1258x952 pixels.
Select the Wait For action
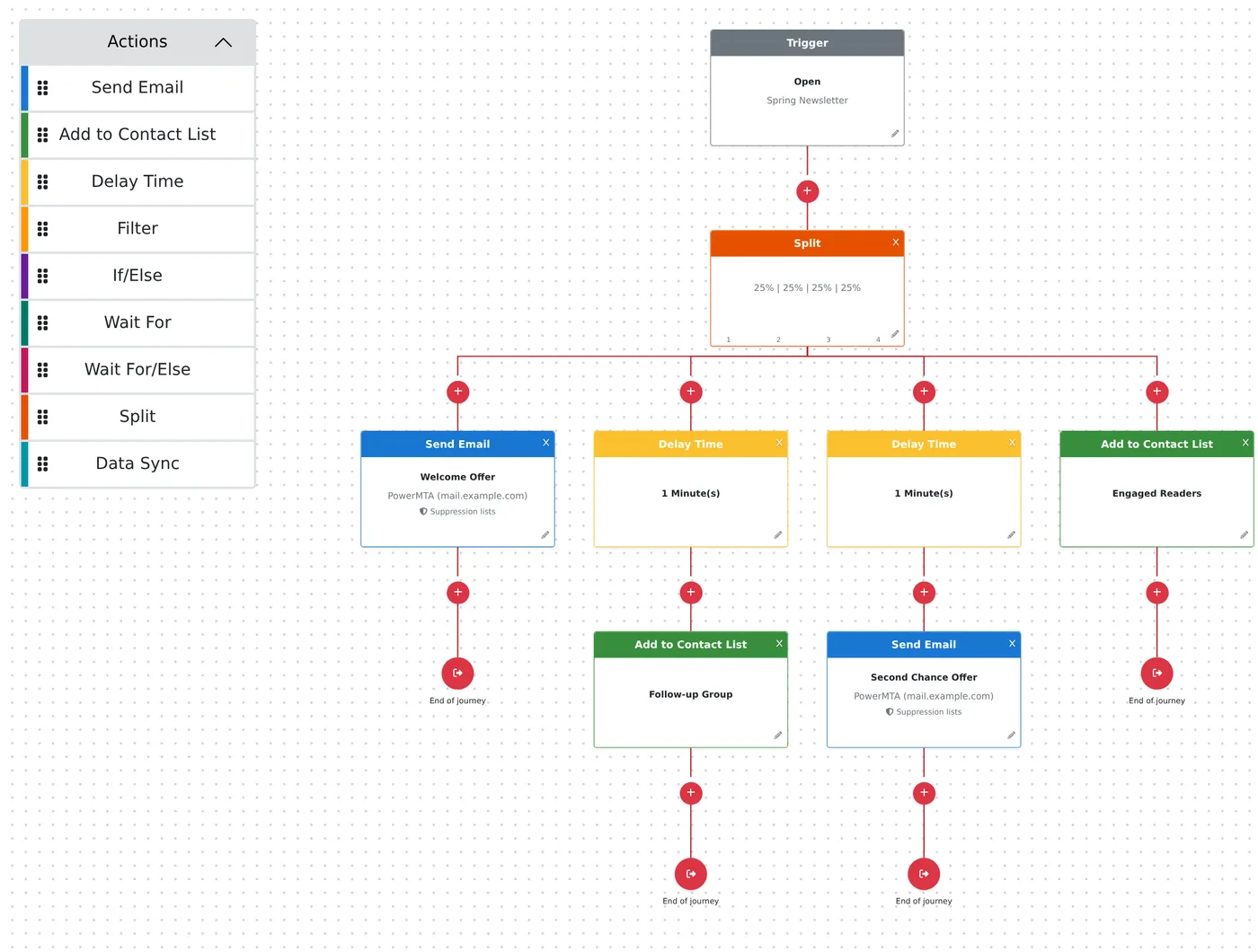coord(137,322)
